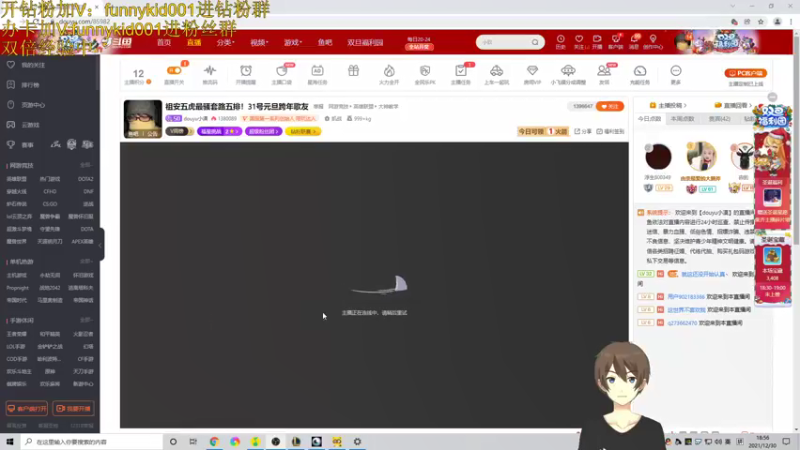Screen dimensions: 800x450
Task: Open 页游中心 item in sidebar
Action: pos(28,105)
